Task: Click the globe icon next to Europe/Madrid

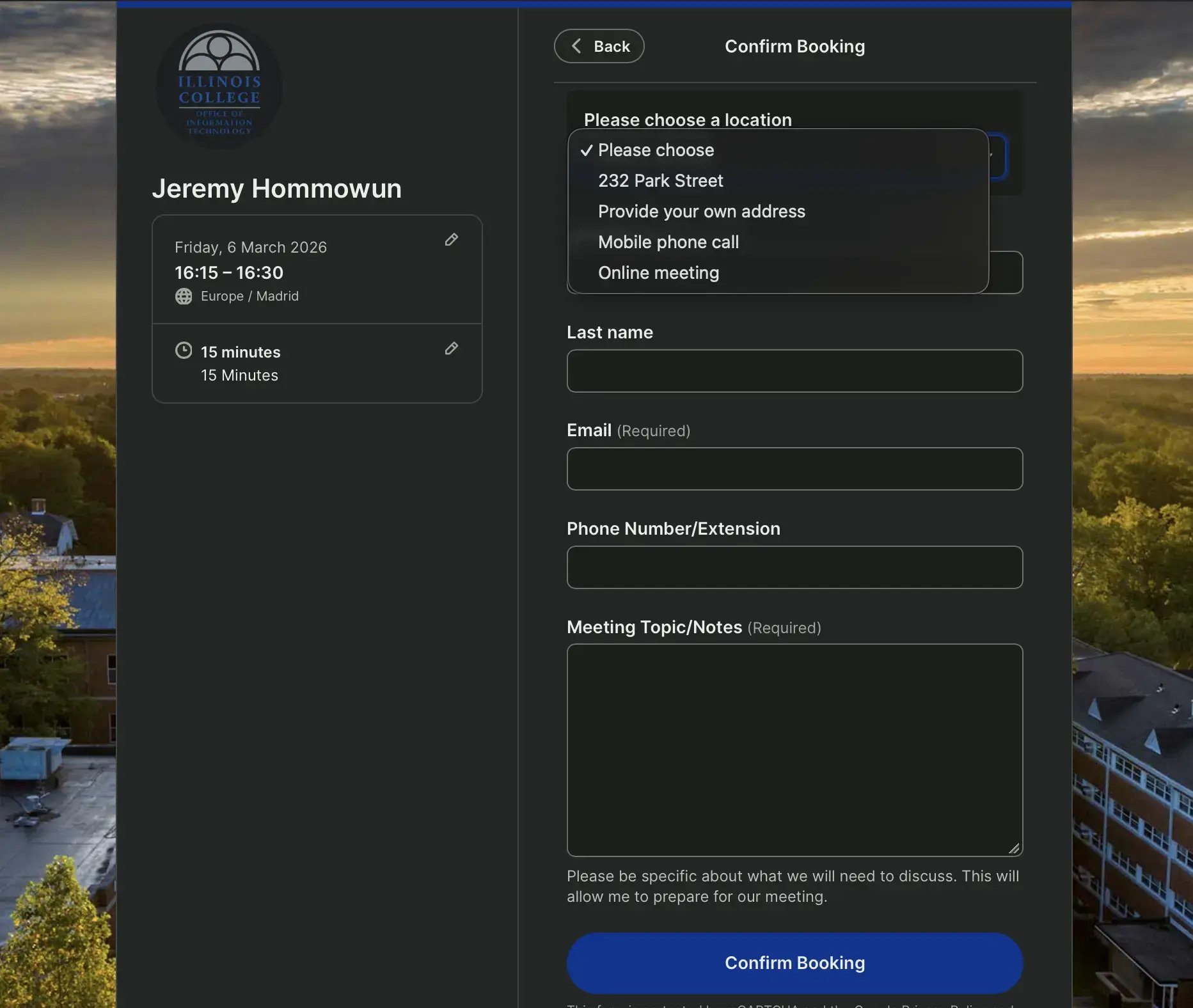Action: click(x=184, y=296)
